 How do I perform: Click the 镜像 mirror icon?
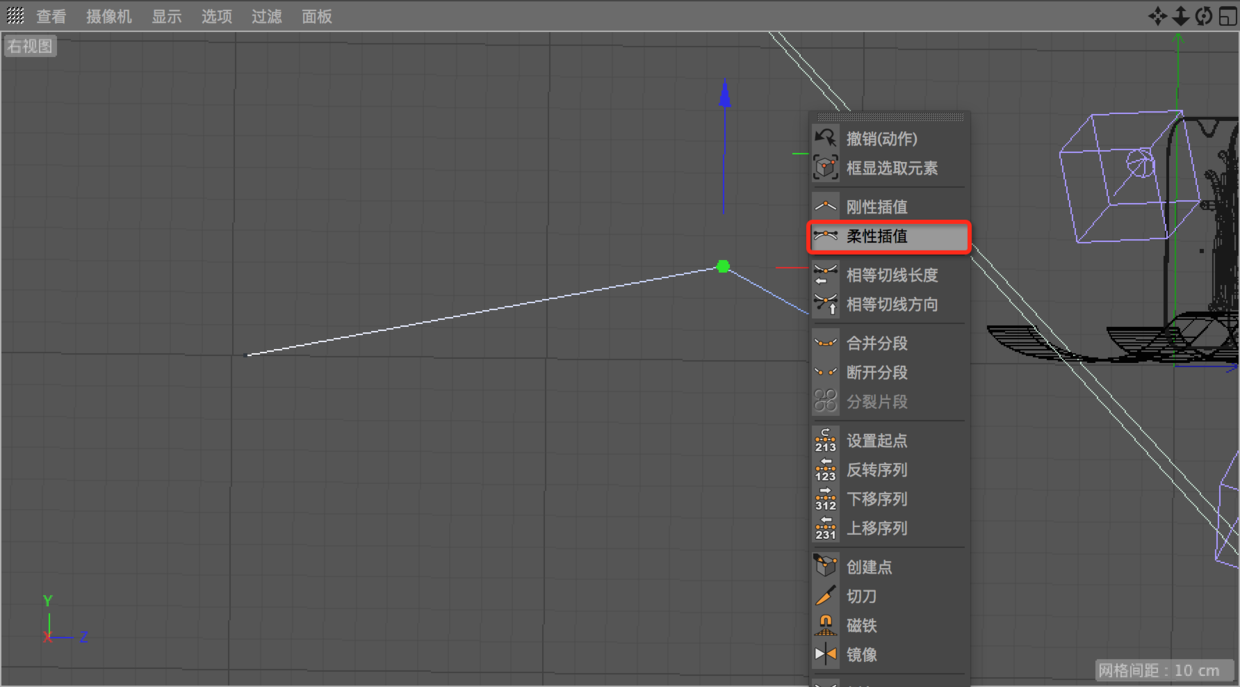[x=825, y=655]
